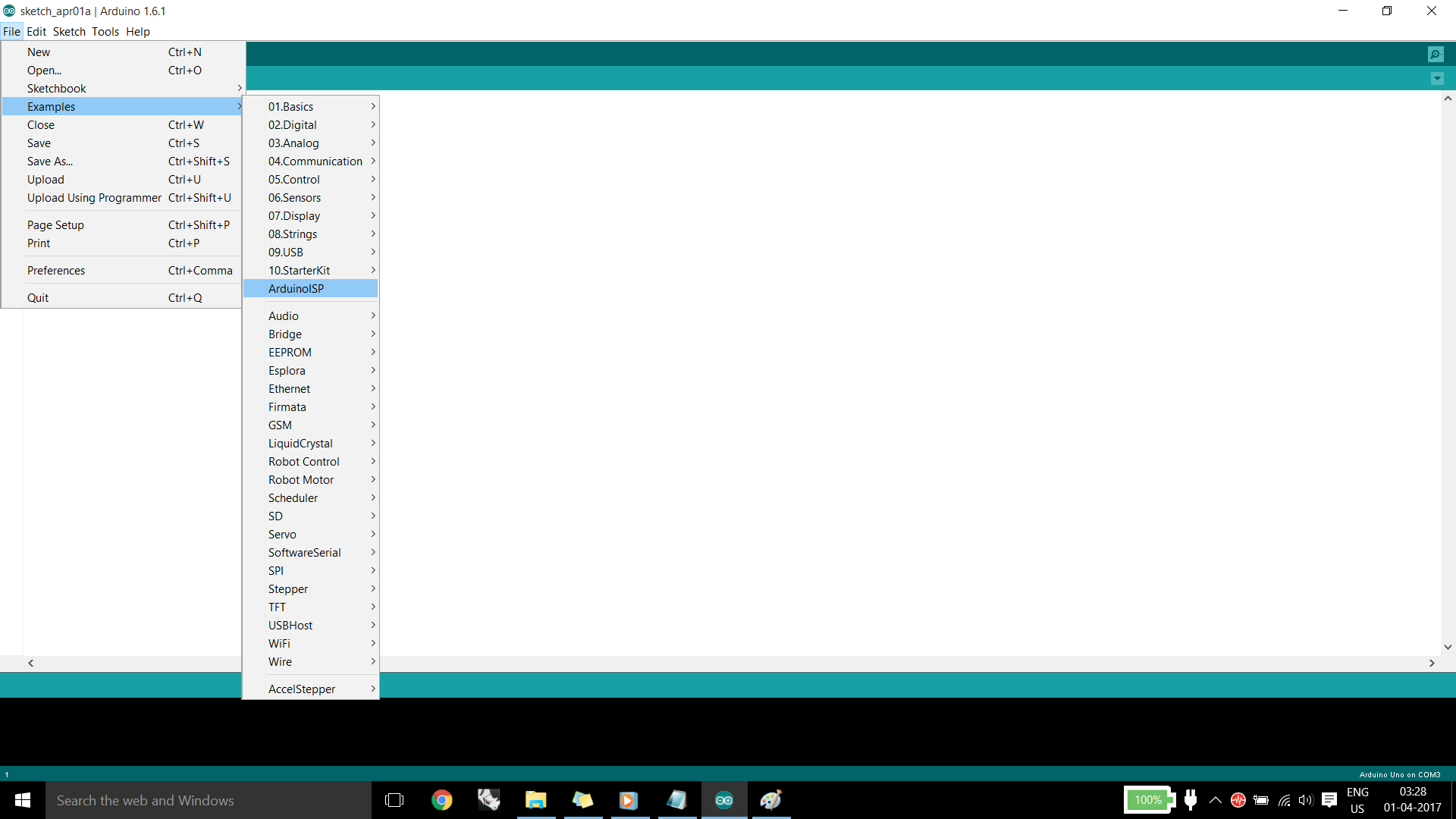The width and height of the screenshot is (1456, 819).
Task: Open media player icon in taskbar
Action: point(629,800)
